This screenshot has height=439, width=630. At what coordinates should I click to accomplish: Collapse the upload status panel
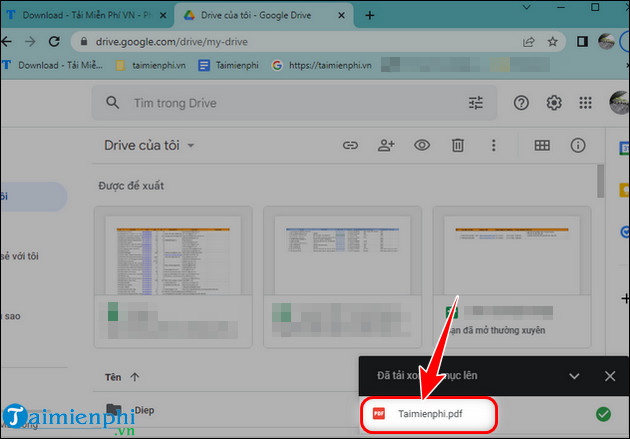coord(574,376)
